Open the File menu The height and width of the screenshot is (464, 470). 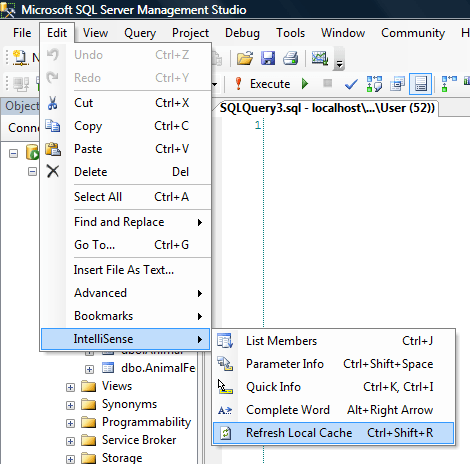coord(22,33)
